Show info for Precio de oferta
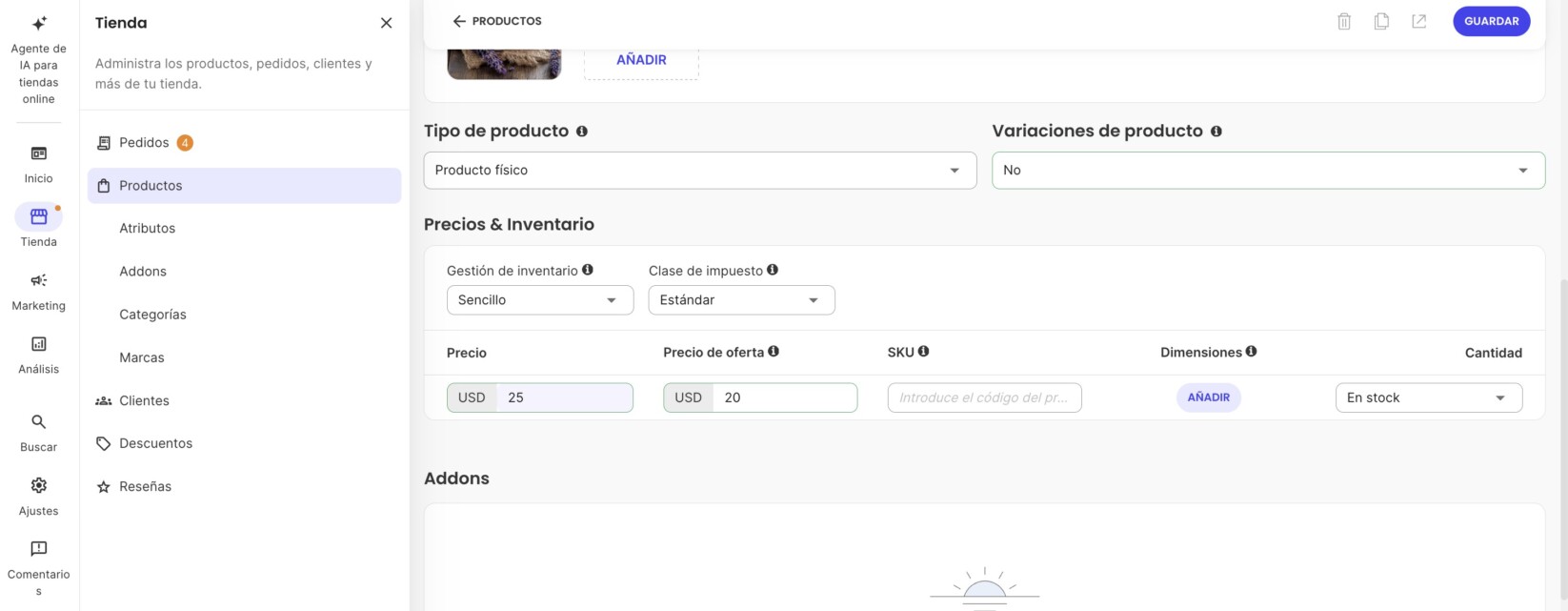The width and height of the screenshot is (1568, 611). tap(774, 352)
